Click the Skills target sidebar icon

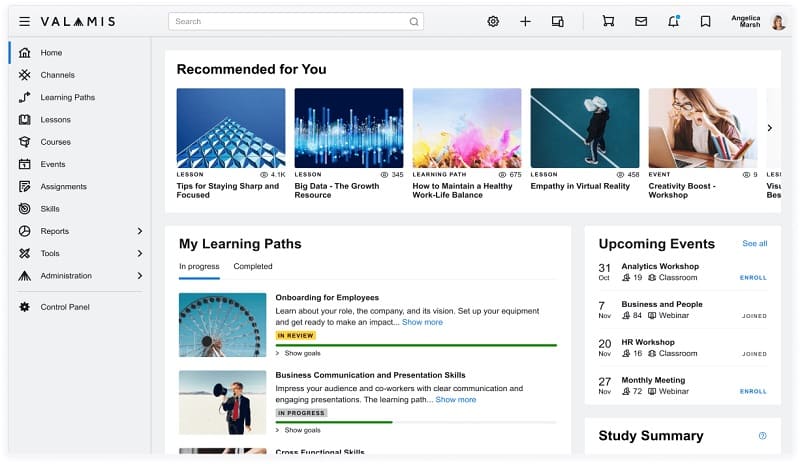click(24, 209)
